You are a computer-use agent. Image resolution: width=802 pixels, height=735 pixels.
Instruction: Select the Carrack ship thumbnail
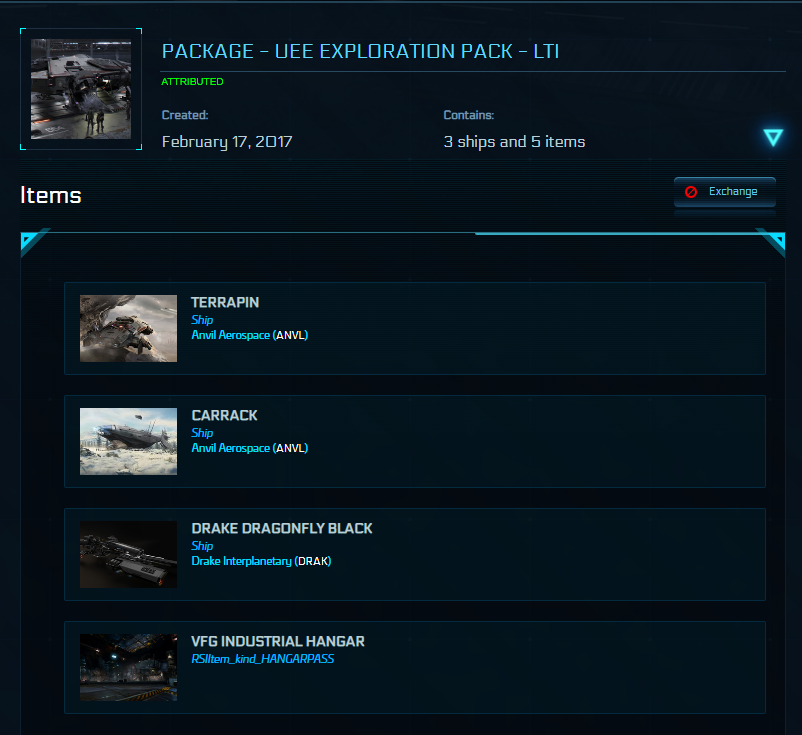click(x=128, y=441)
